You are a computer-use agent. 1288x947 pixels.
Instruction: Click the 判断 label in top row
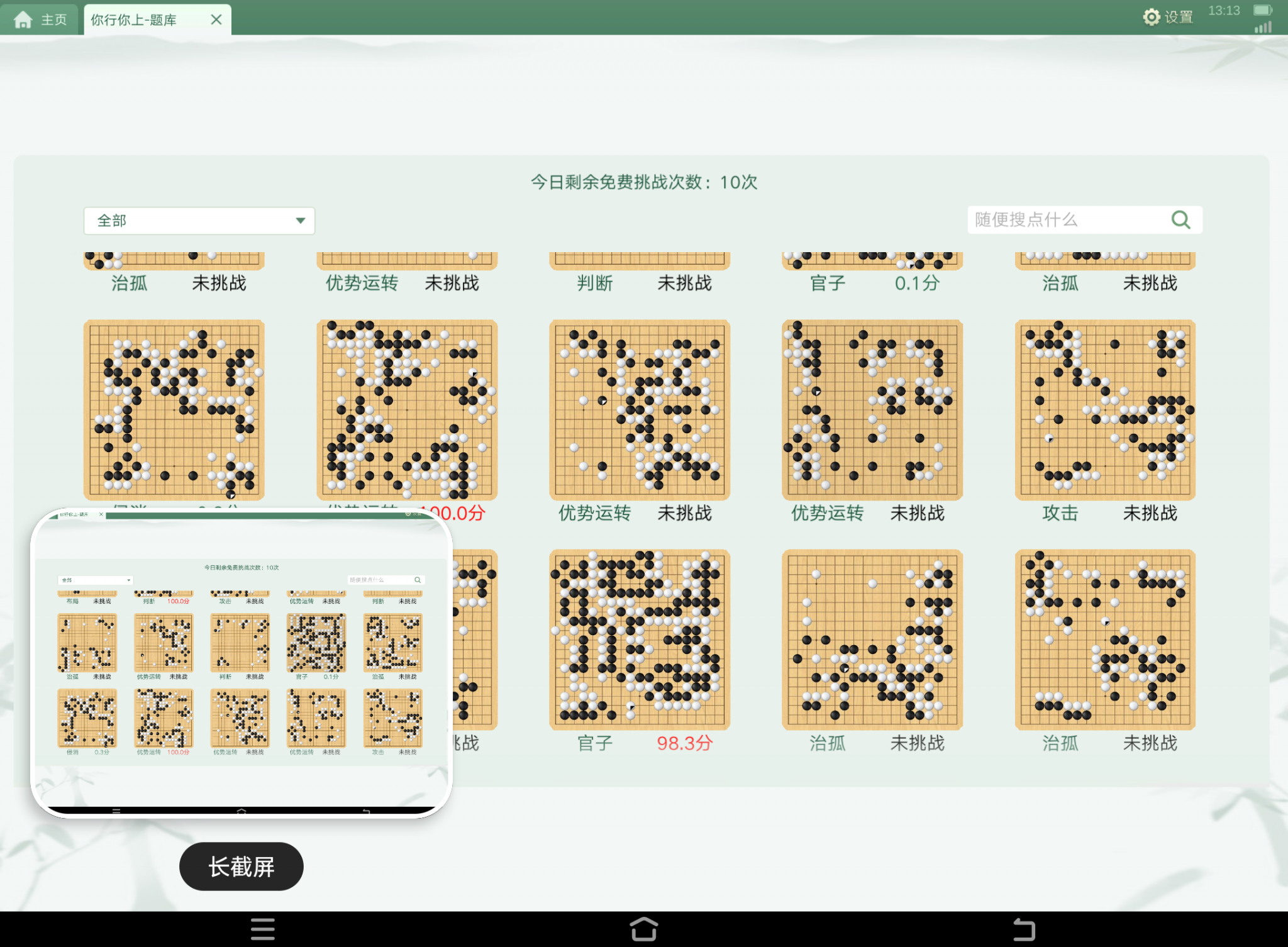coord(595,283)
